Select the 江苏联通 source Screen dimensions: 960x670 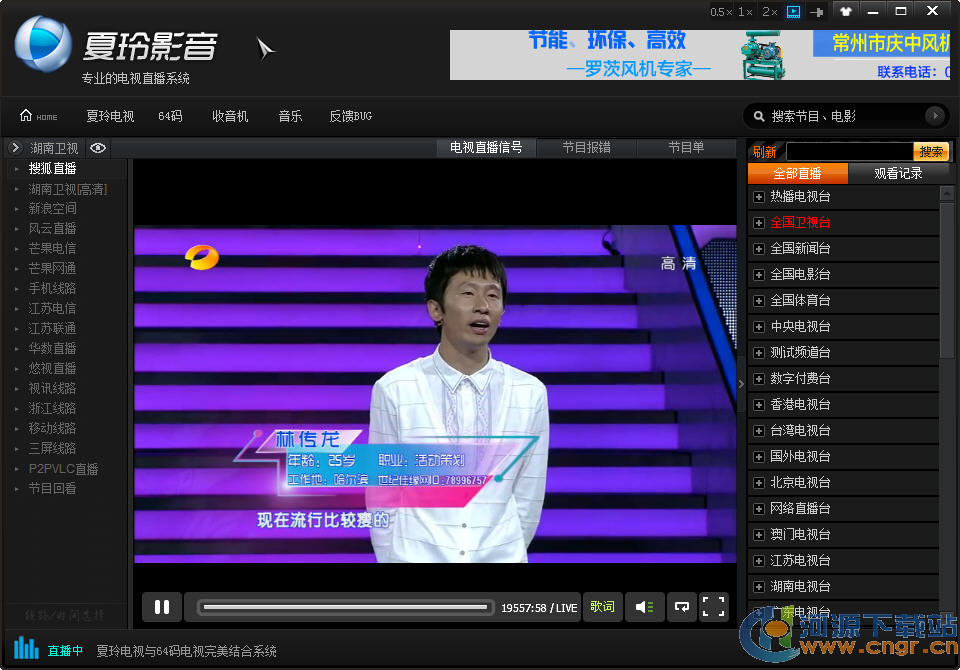tap(53, 328)
